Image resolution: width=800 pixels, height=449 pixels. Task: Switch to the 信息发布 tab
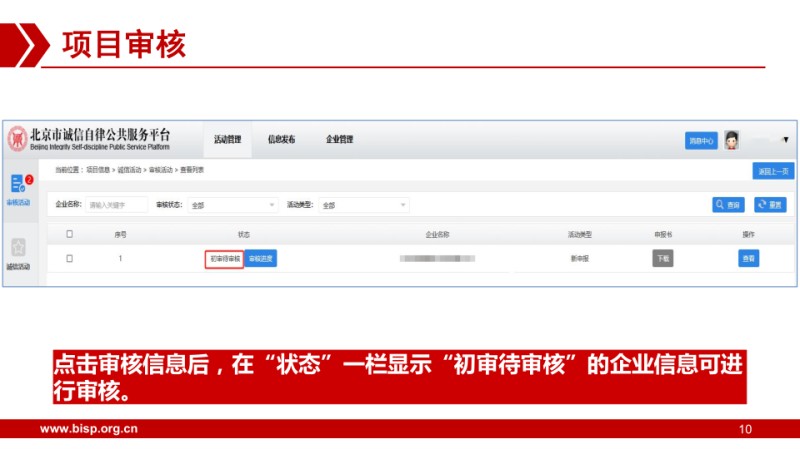pos(281,140)
